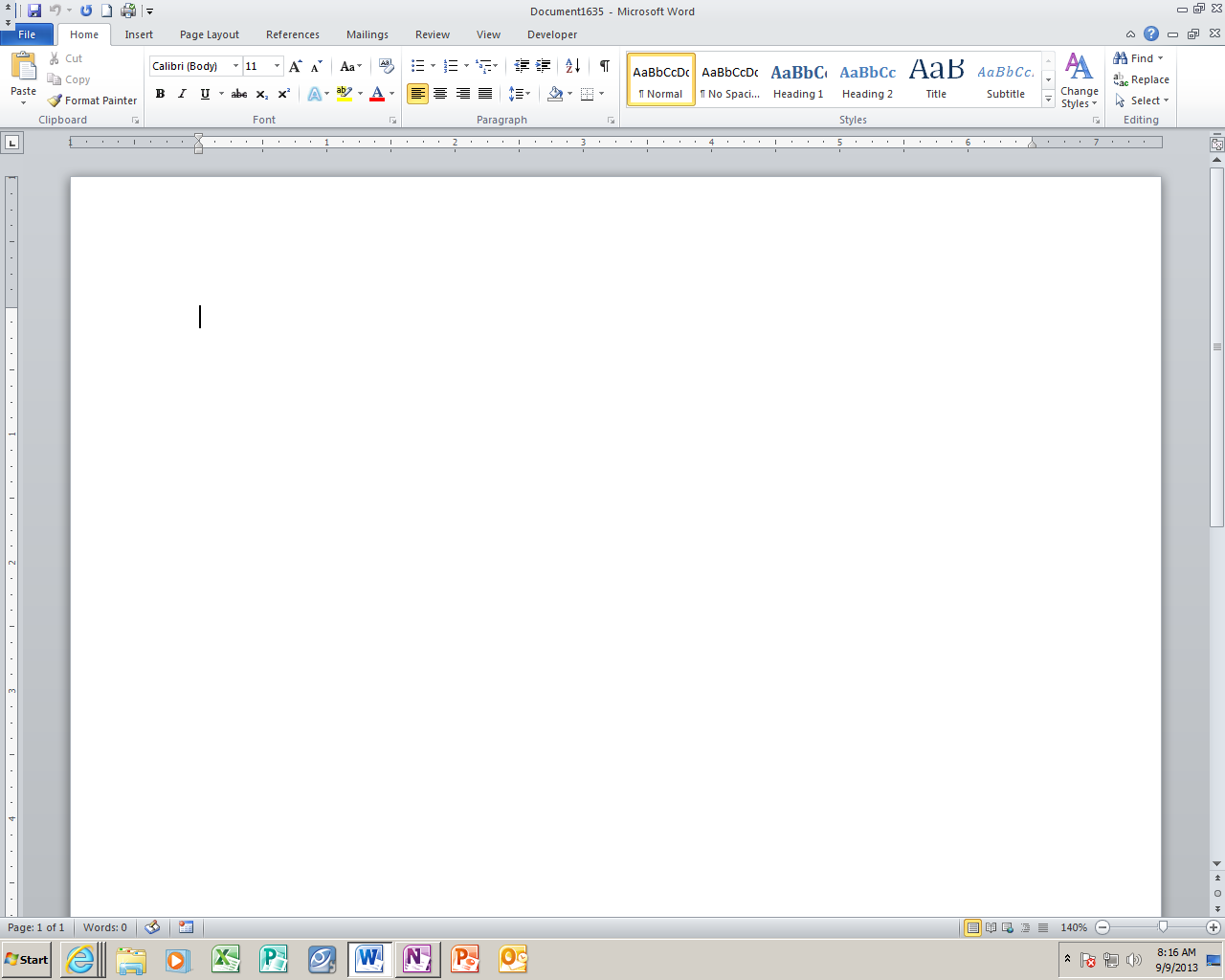The height and width of the screenshot is (980, 1225).
Task: Open the File tab
Action: coord(27,34)
